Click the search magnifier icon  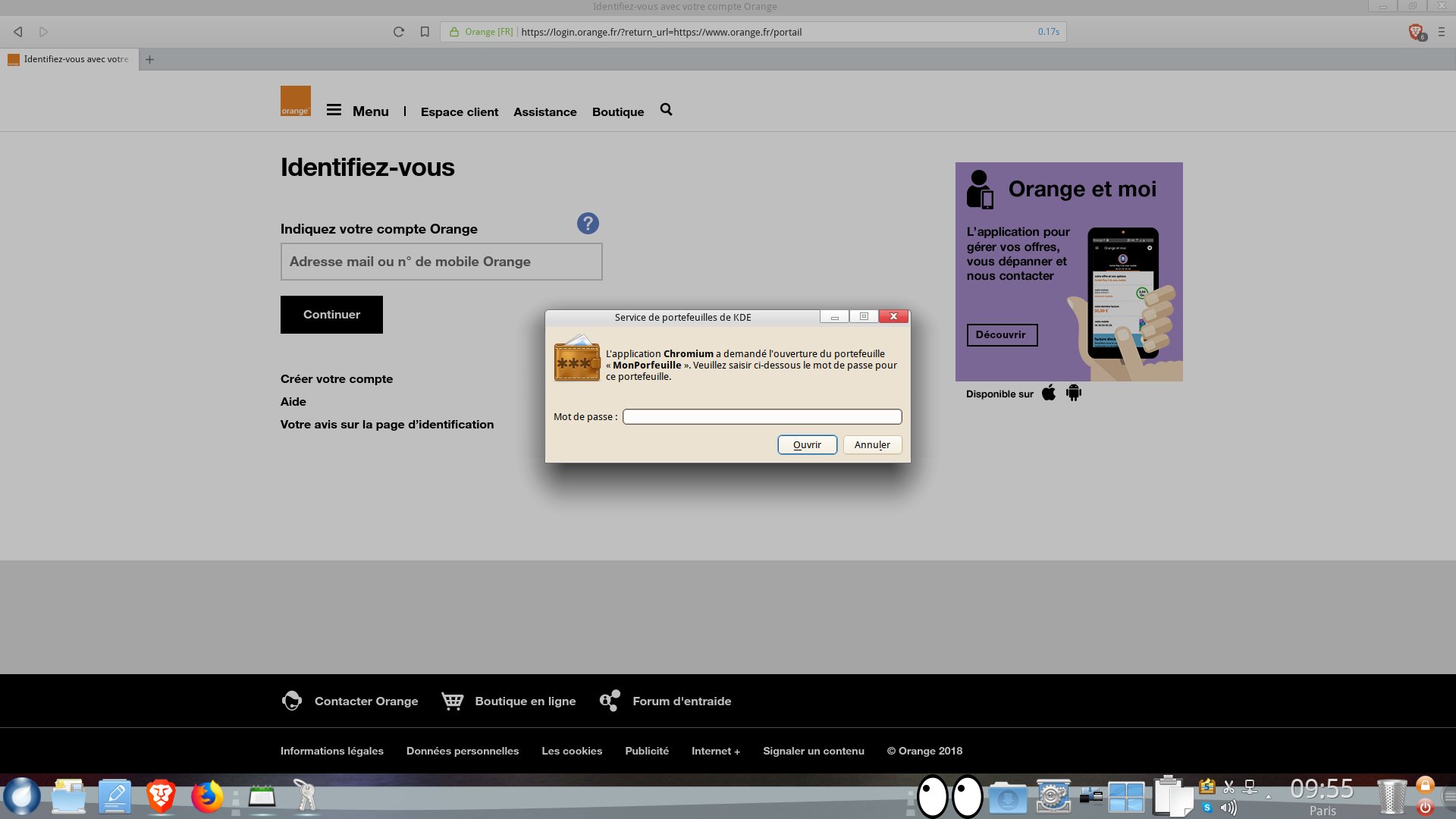tap(666, 110)
